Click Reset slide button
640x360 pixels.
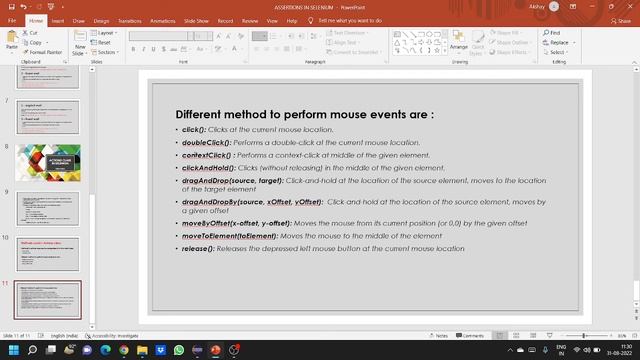pyautogui.click(x=100, y=42)
